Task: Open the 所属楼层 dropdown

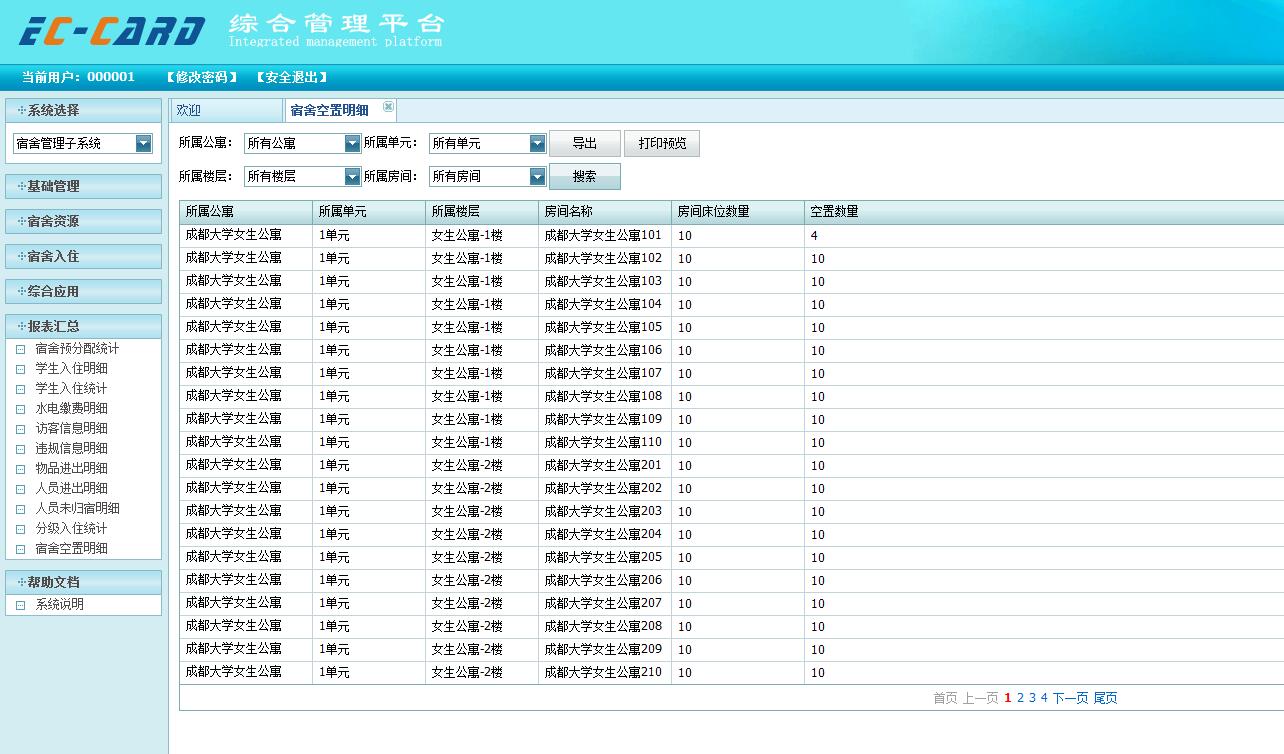Action: pos(352,177)
